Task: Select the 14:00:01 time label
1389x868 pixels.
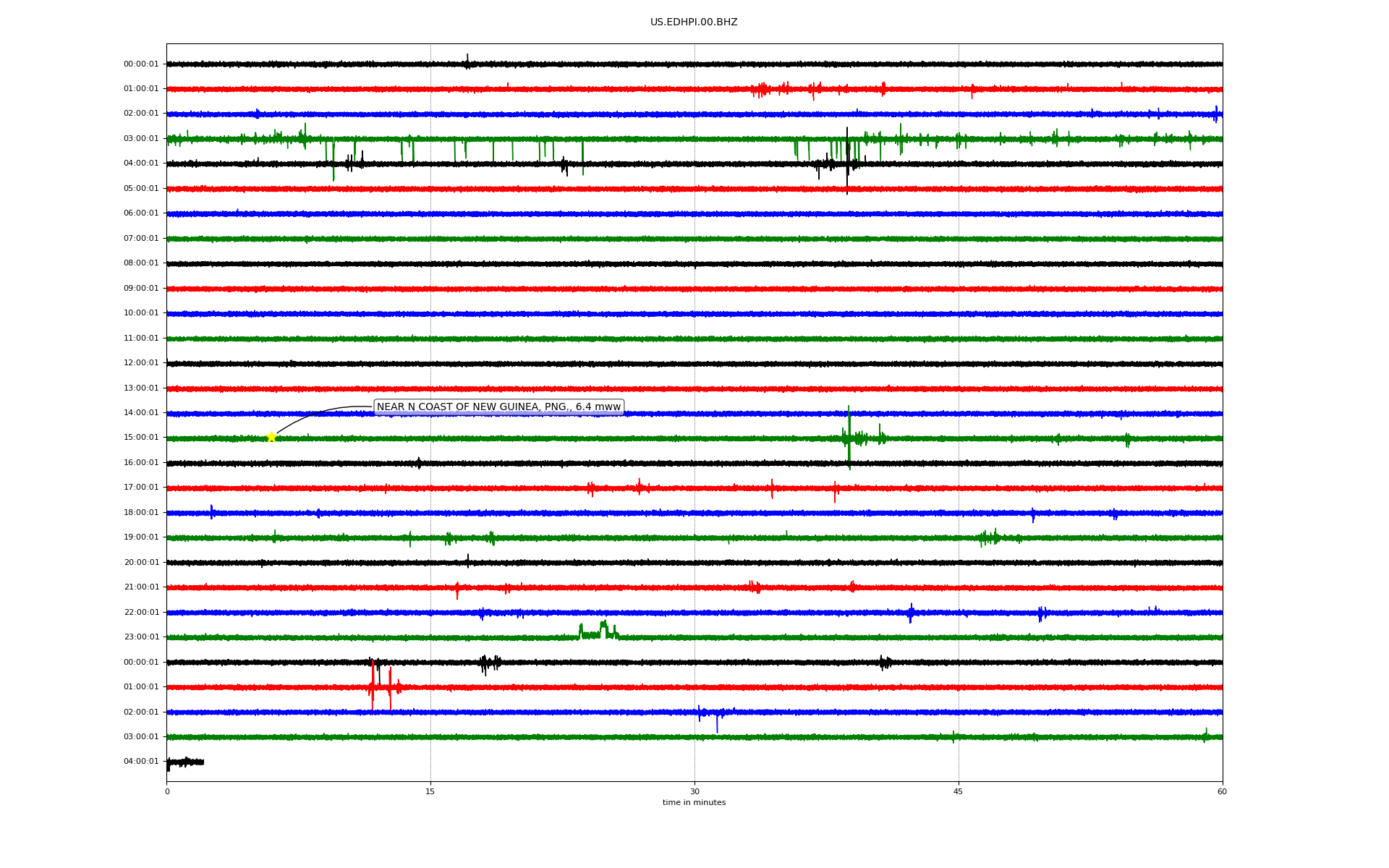Action: tap(141, 413)
